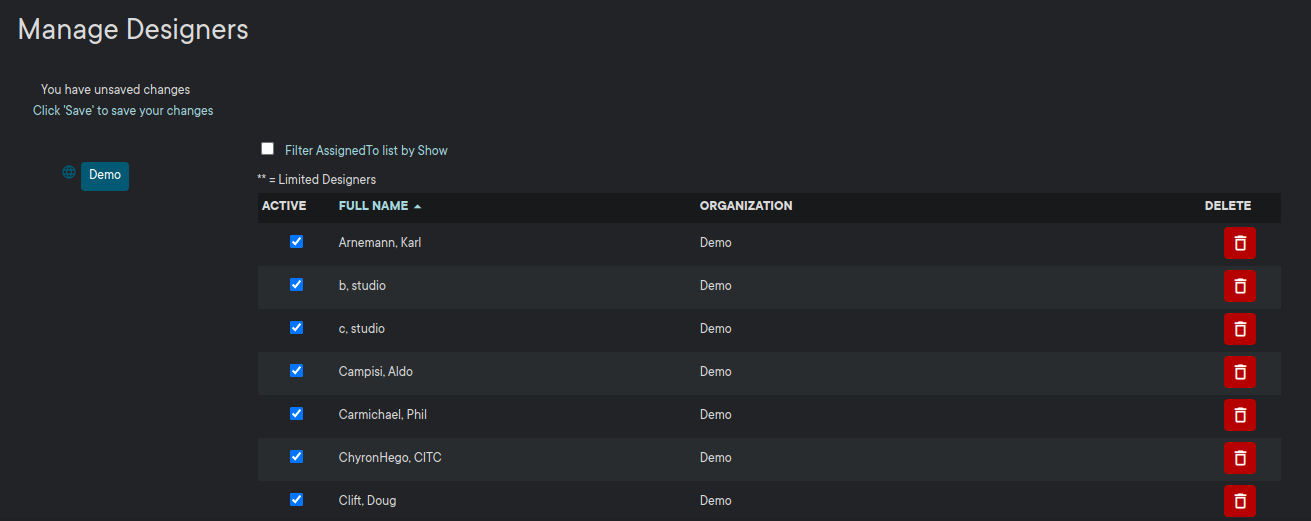Viewport: 1311px width, 521px height.
Task: Click the globe icon beside Demo
Action: point(69,173)
